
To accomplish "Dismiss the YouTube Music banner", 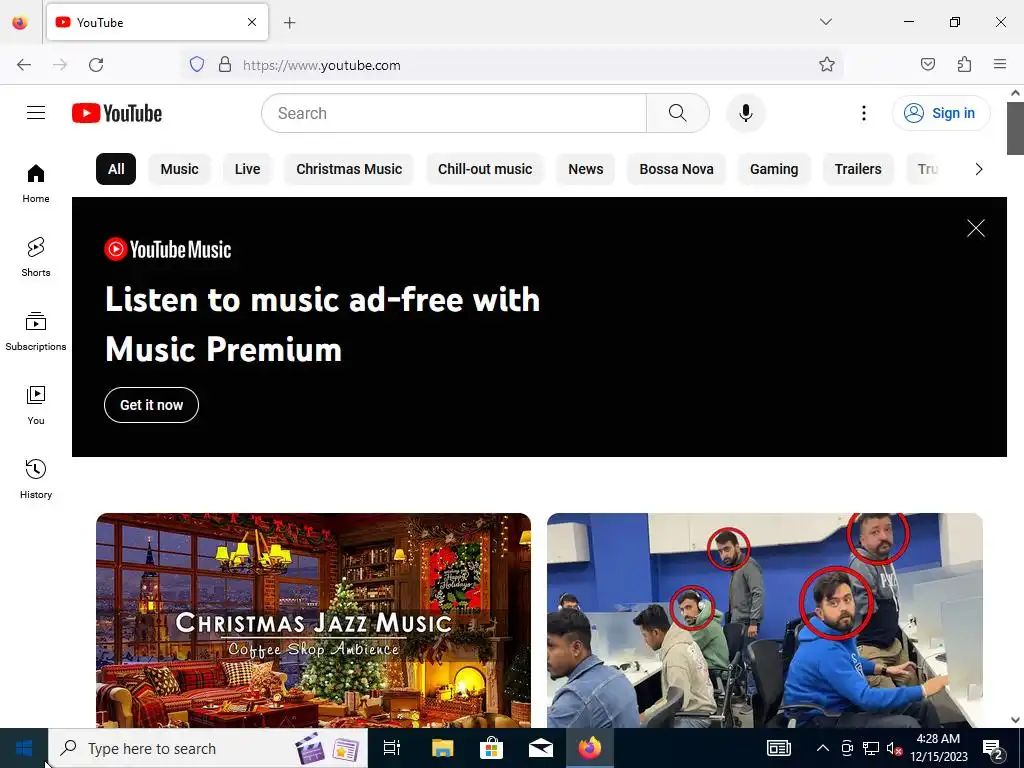I will (976, 228).
